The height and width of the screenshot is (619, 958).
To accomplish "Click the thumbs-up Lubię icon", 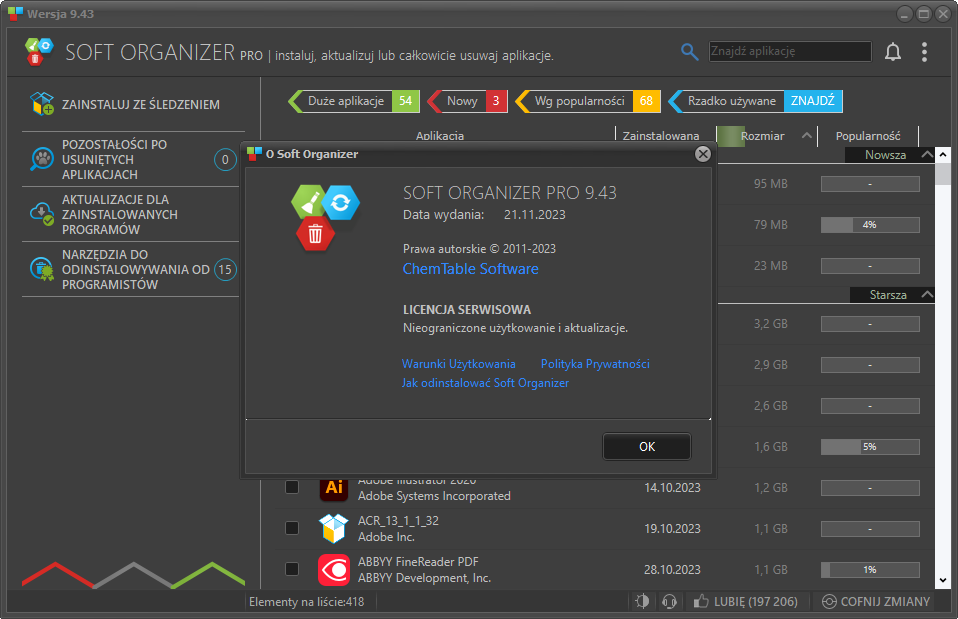I will [700, 601].
